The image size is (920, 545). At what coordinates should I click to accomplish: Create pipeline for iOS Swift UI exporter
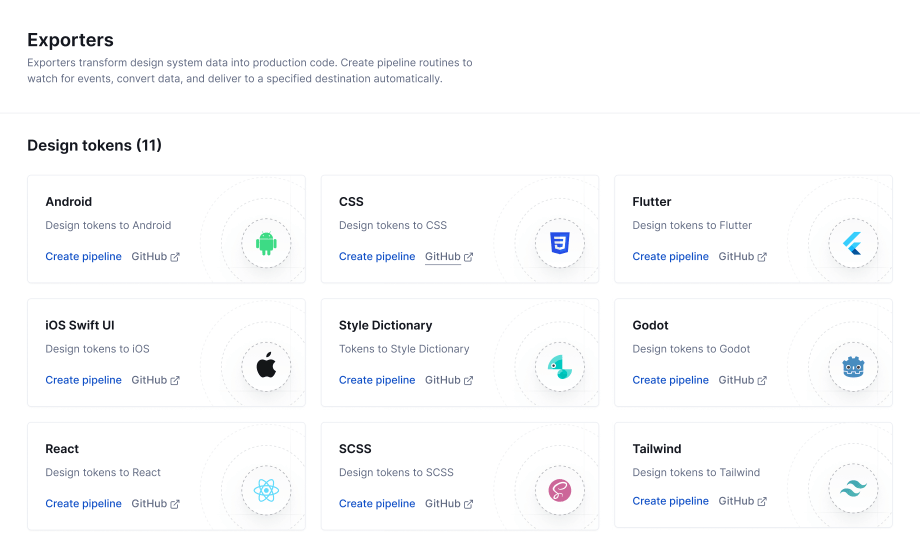(x=83, y=380)
